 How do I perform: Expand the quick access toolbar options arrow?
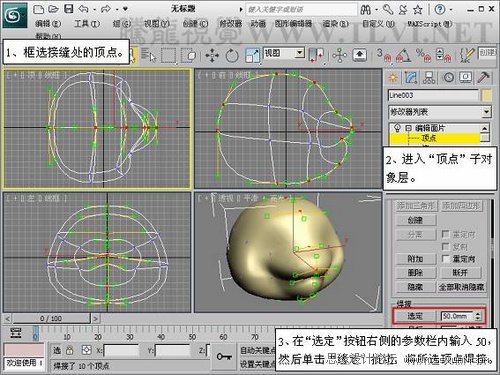125,9
